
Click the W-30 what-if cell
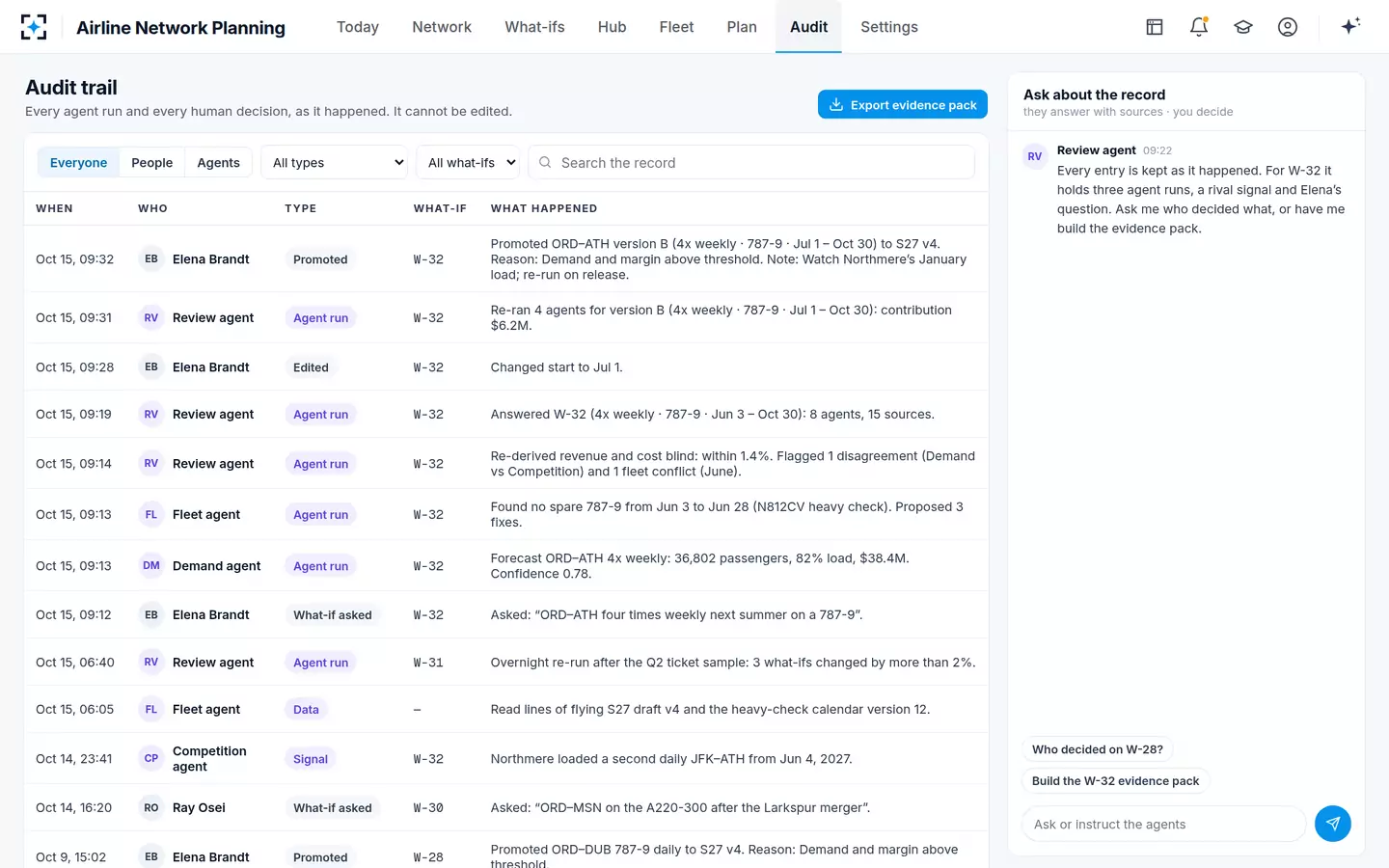tap(428, 808)
